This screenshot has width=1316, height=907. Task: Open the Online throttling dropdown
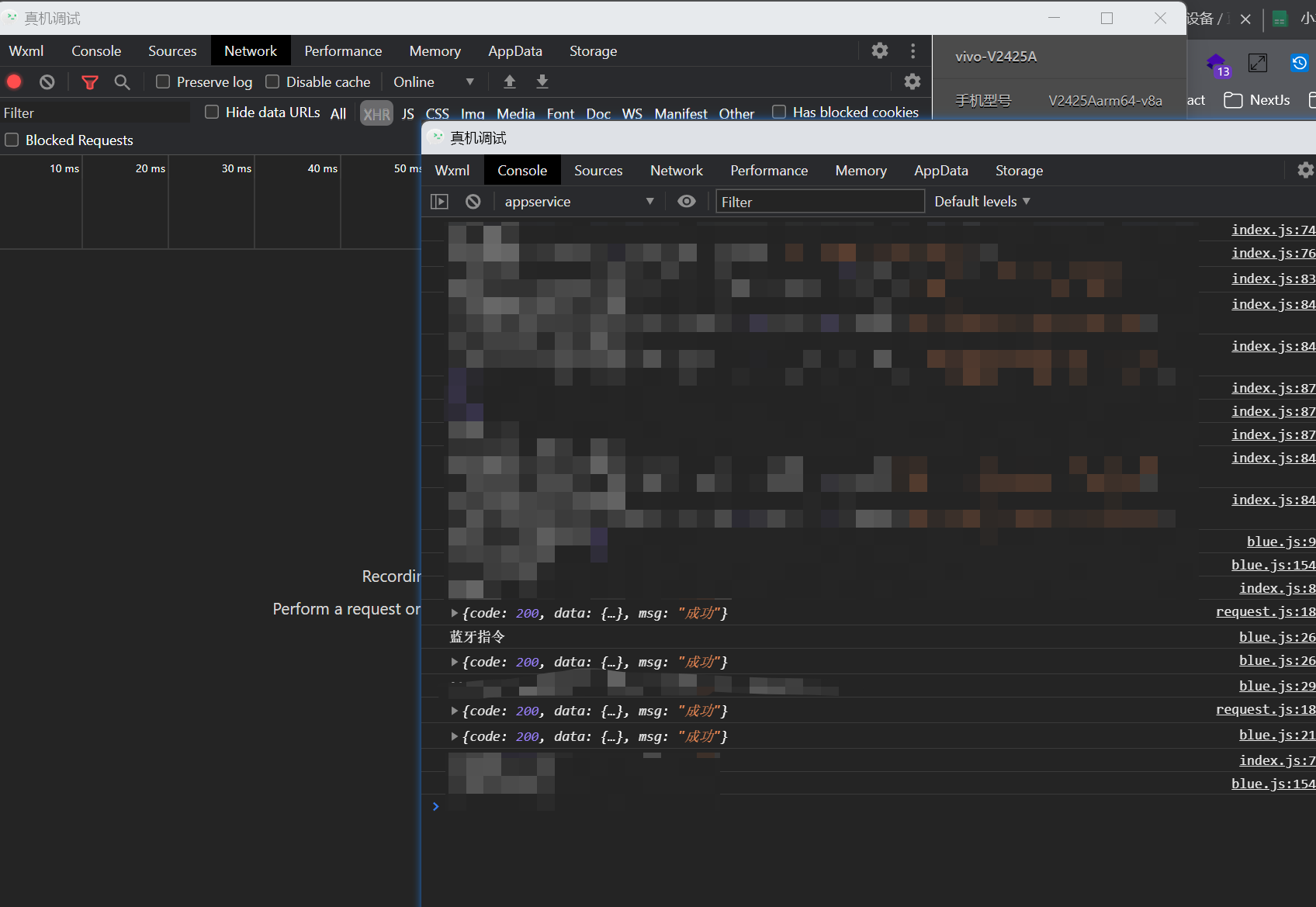coord(433,81)
